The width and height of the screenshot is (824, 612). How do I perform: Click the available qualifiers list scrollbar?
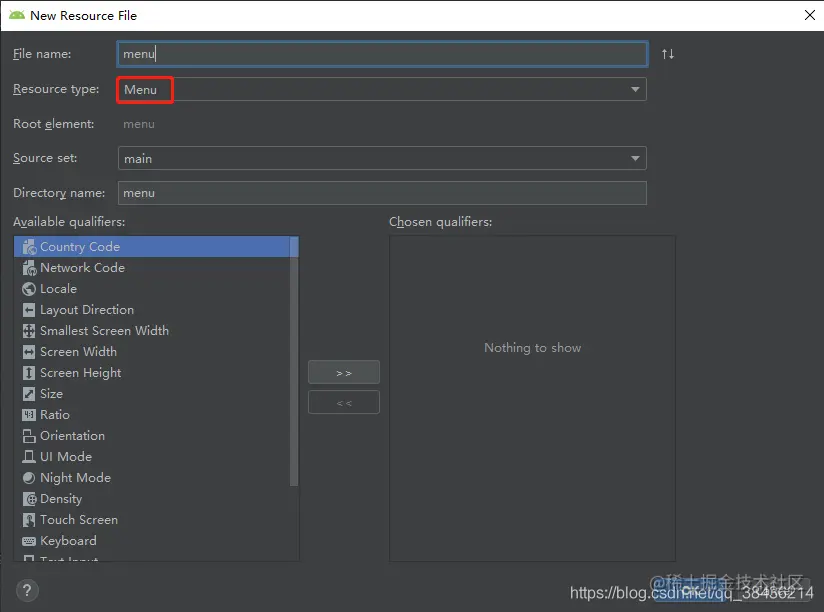294,362
